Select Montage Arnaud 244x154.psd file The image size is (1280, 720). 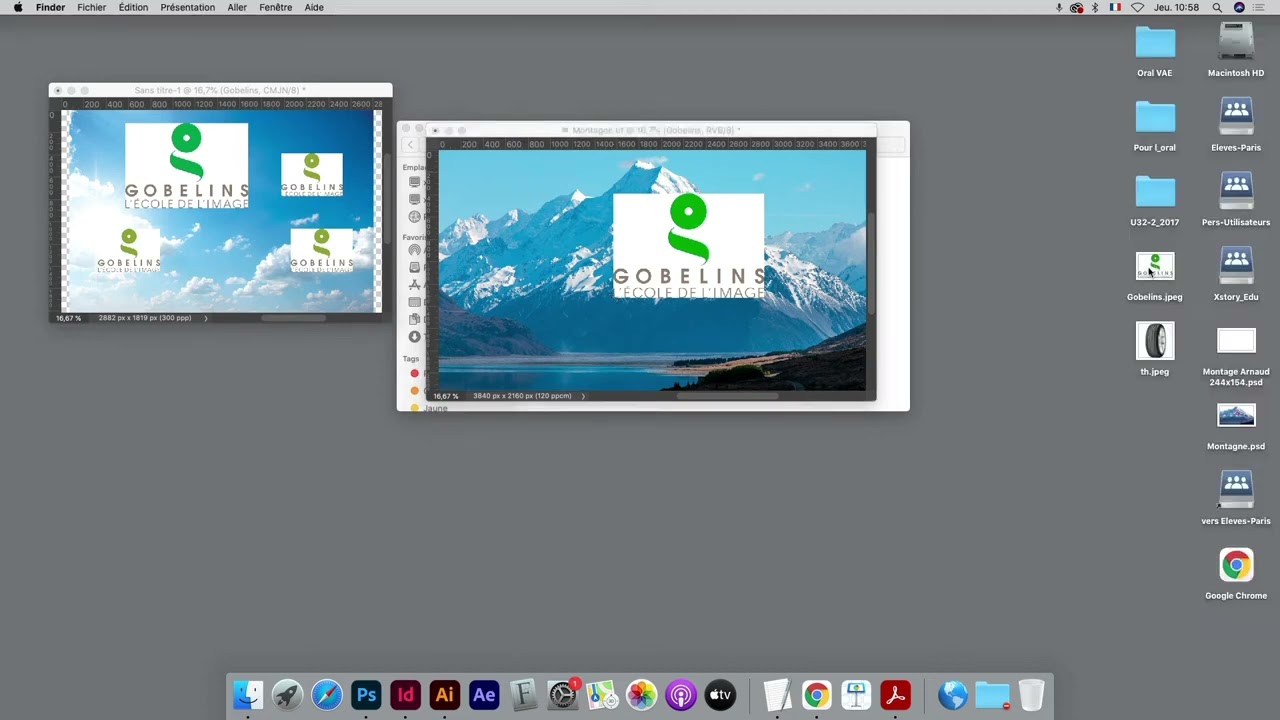coord(1236,341)
